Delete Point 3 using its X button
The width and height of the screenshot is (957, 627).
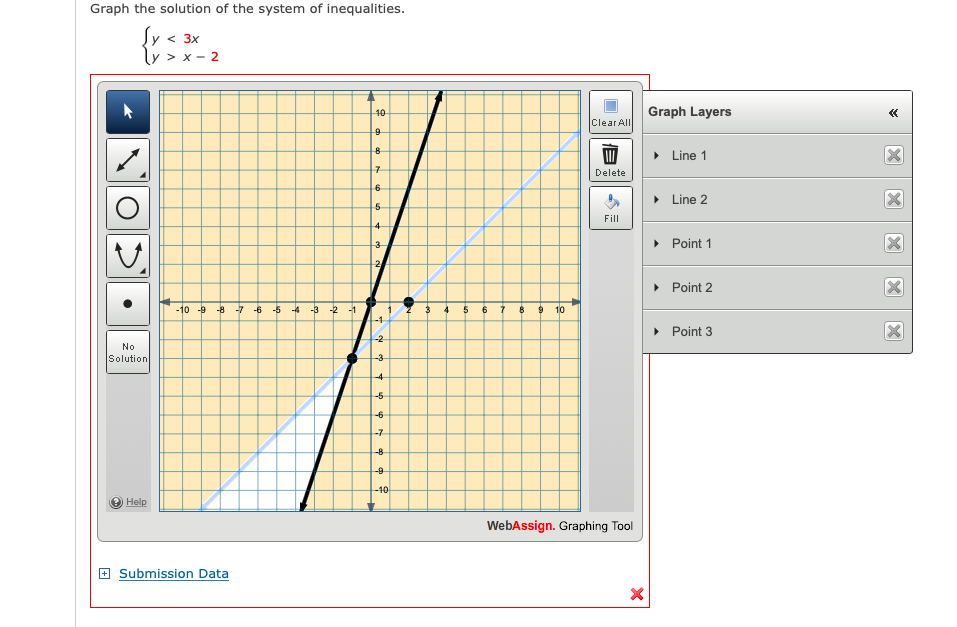click(893, 331)
